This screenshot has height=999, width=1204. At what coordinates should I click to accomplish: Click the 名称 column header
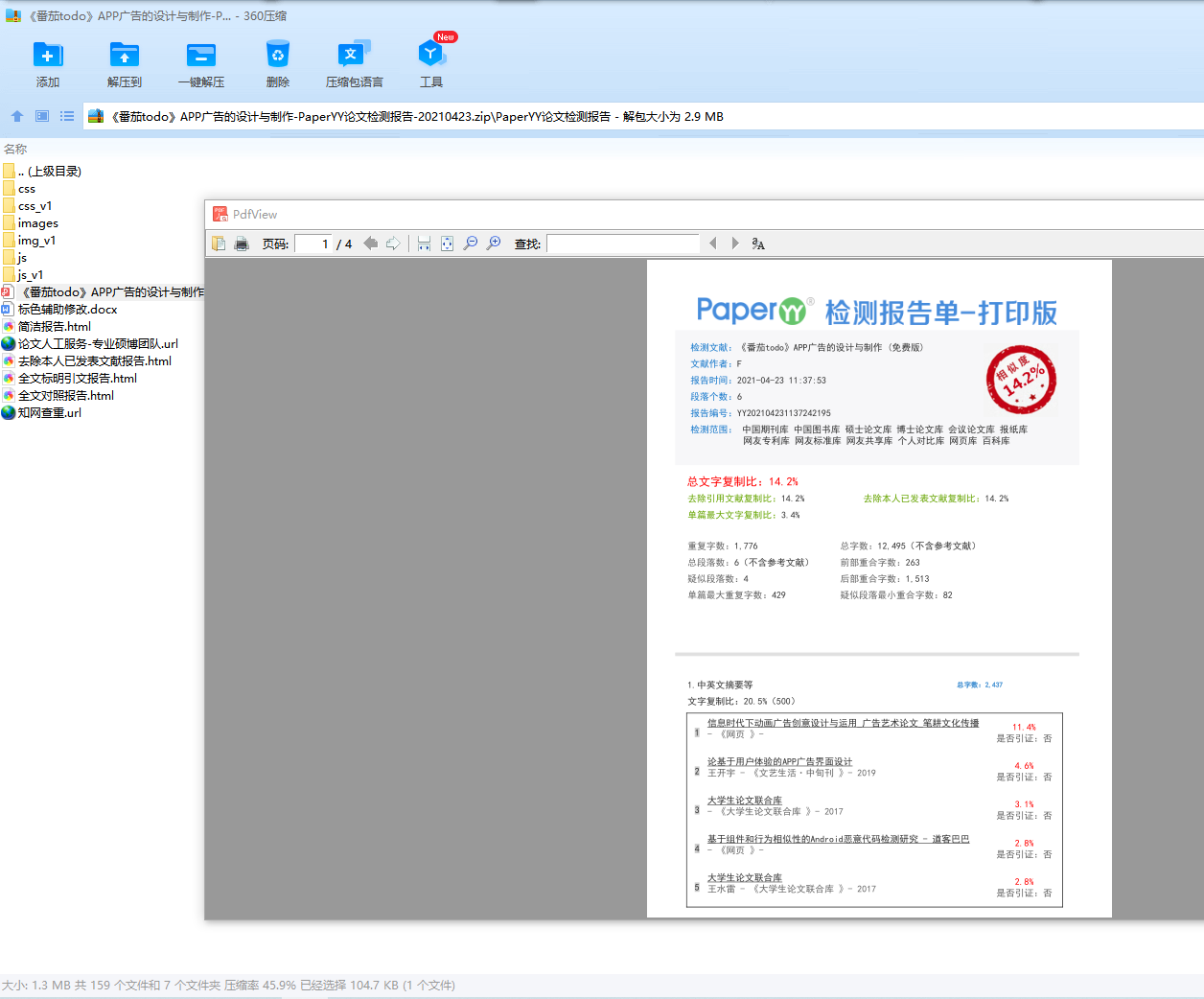[15, 149]
